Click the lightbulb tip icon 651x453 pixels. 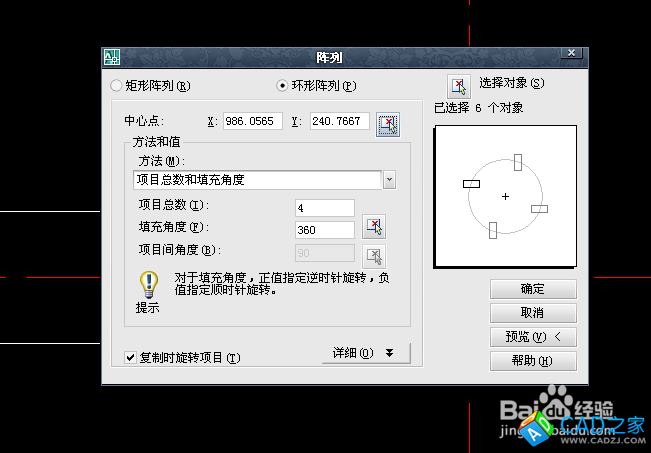(148, 284)
